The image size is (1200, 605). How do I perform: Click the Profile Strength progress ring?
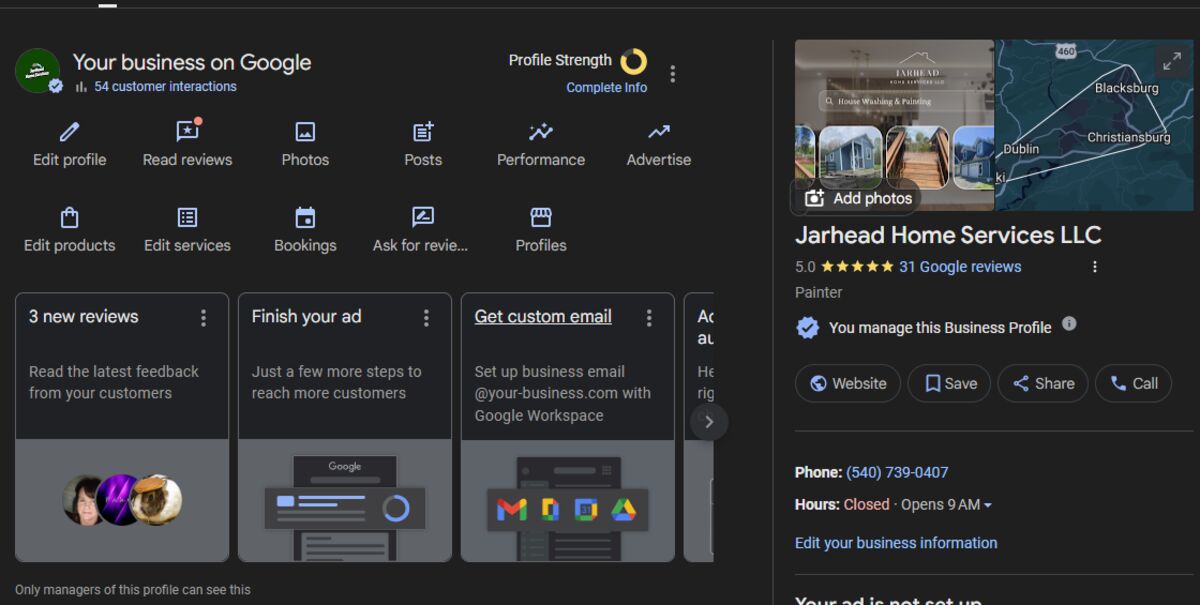633,62
